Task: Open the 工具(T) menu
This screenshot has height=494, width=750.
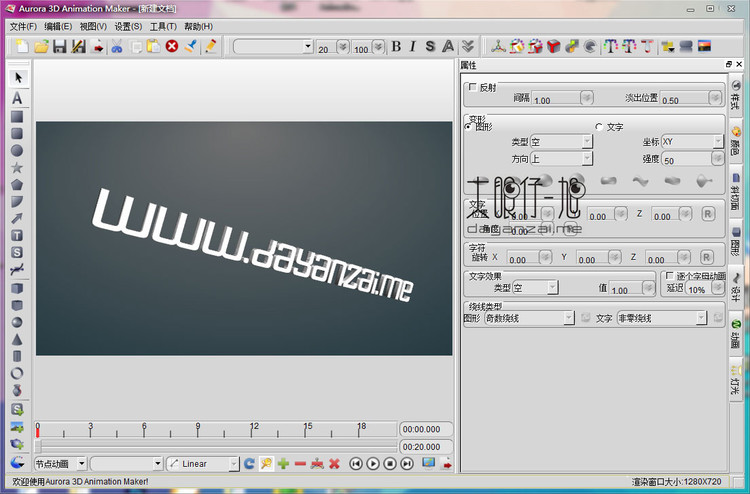Action: click(163, 26)
